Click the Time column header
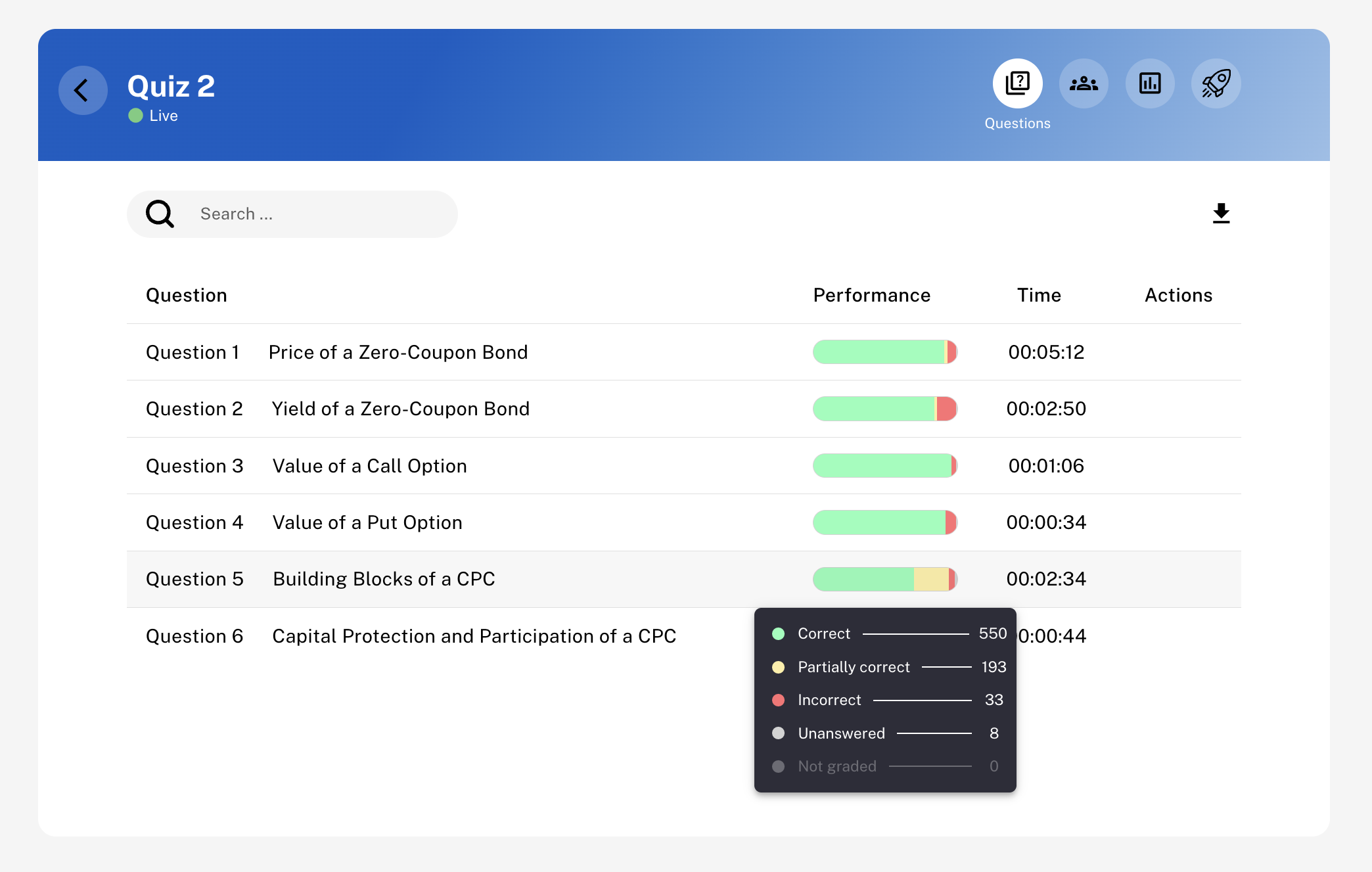Image resolution: width=1372 pixels, height=872 pixels. pyautogui.click(x=1039, y=295)
